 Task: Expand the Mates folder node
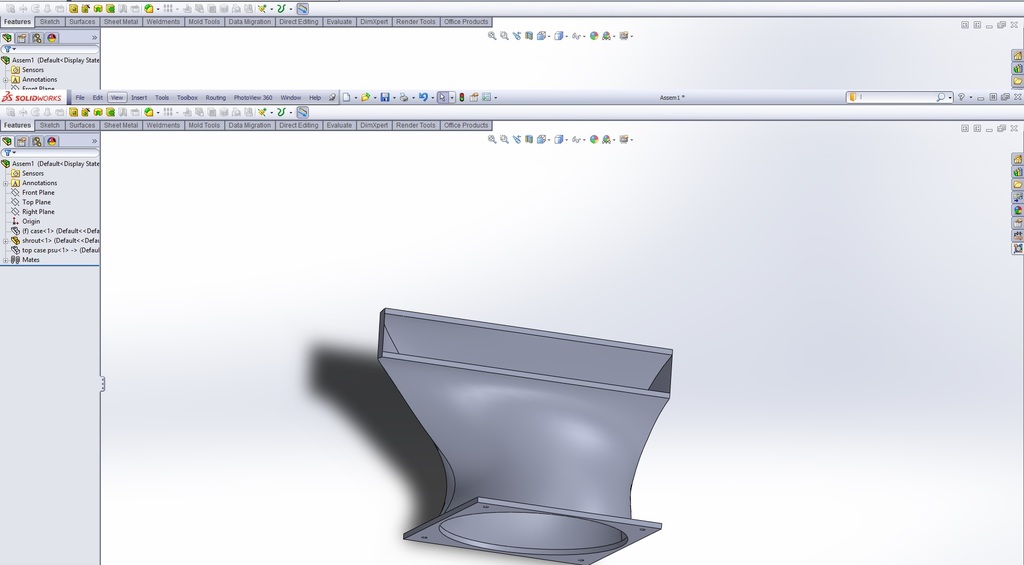tap(5, 260)
